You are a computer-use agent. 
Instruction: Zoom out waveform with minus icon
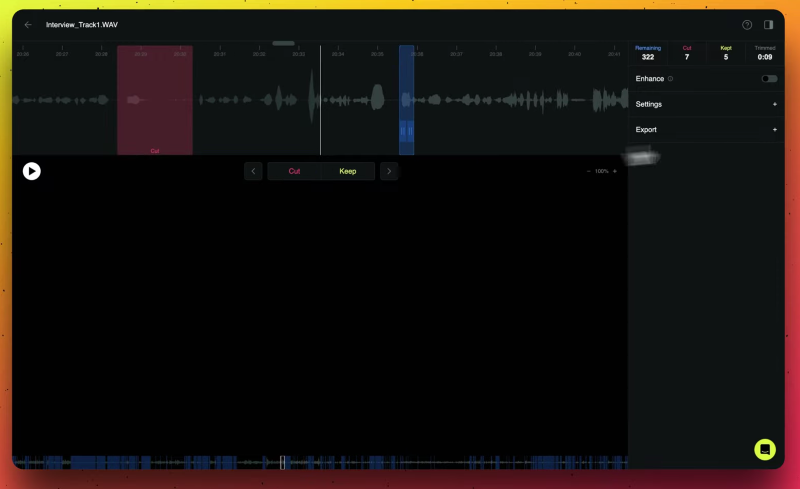588,171
